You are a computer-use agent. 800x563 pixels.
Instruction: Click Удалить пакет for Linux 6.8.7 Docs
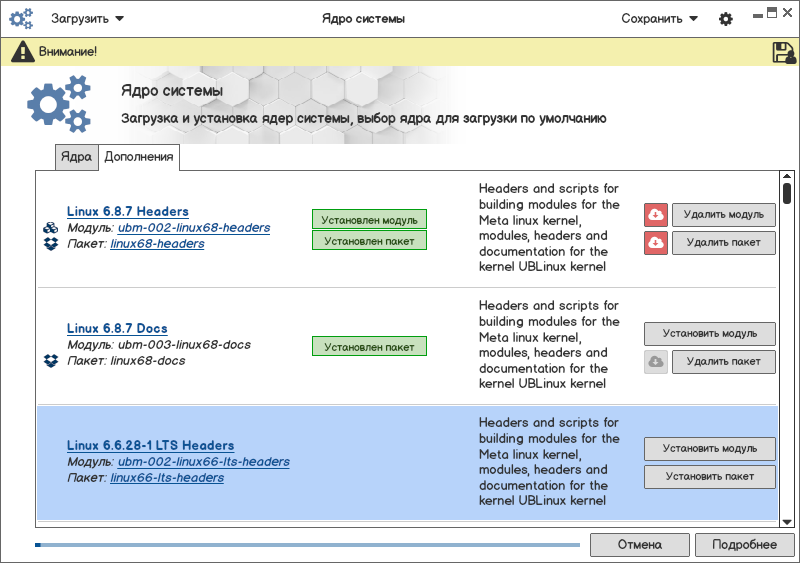click(723, 362)
